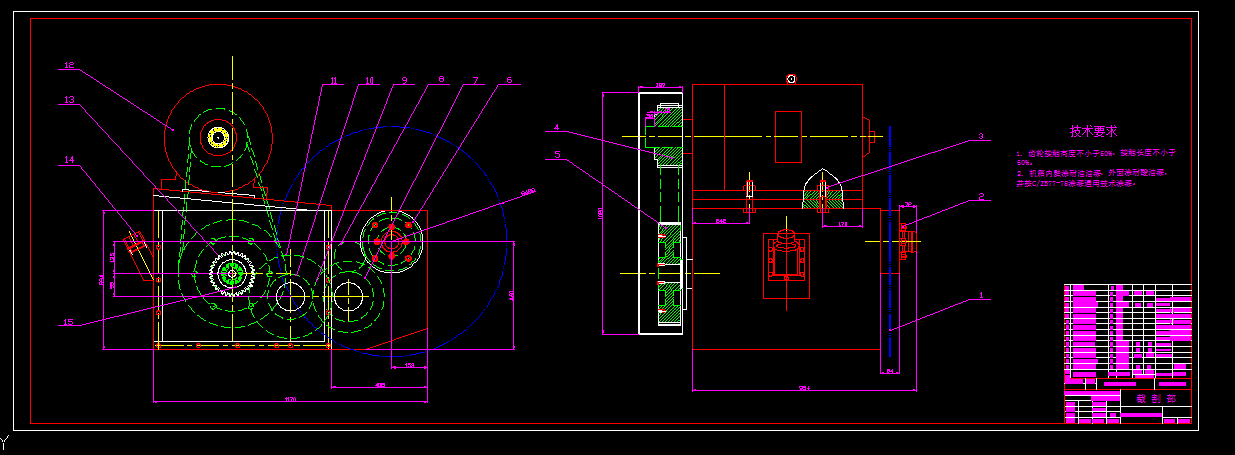Click callout number 14
The image size is (1235, 455).
tap(69, 159)
